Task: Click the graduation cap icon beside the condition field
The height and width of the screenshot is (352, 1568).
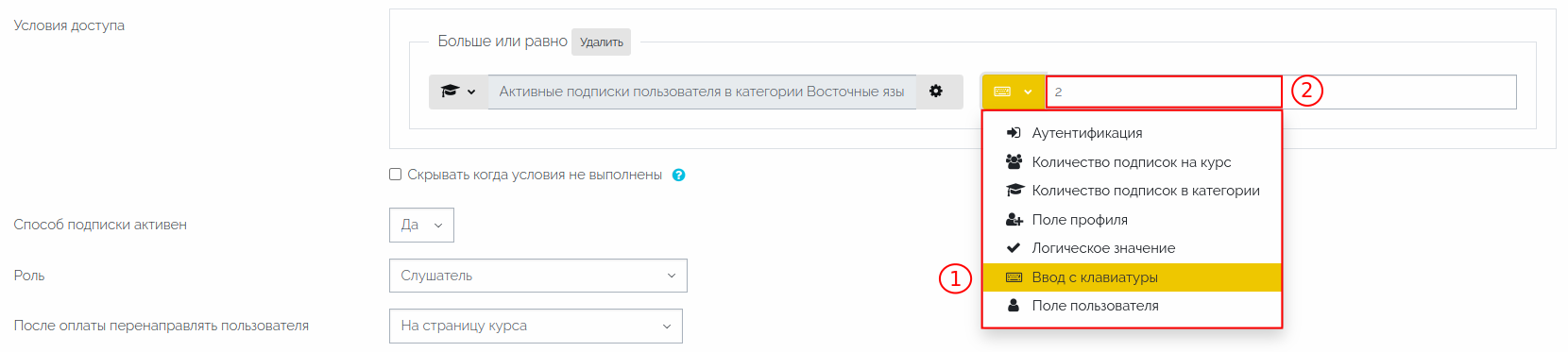Action: pyautogui.click(x=450, y=92)
